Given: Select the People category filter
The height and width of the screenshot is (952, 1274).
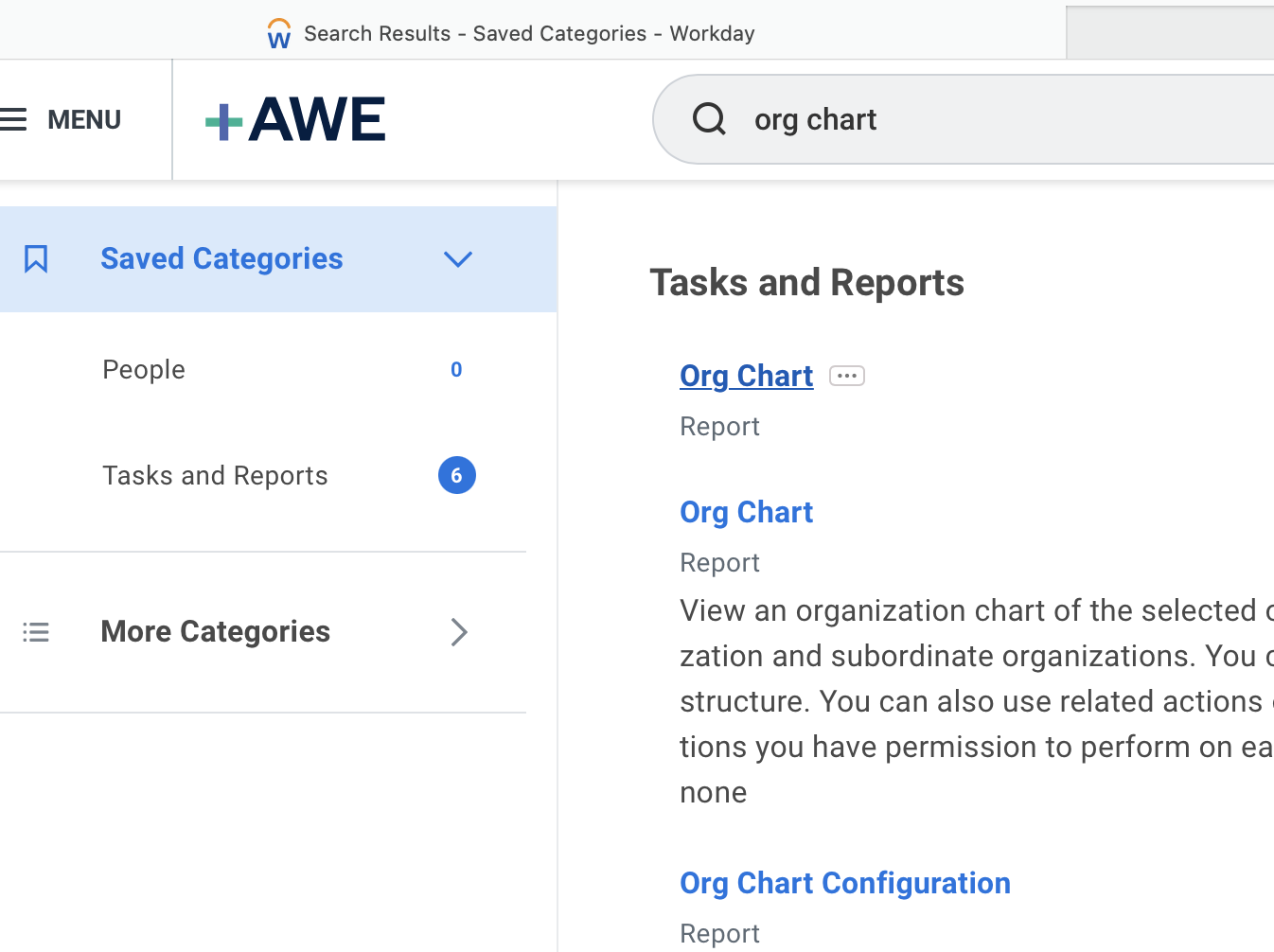Looking at the screenshot, I should [144, 369].
